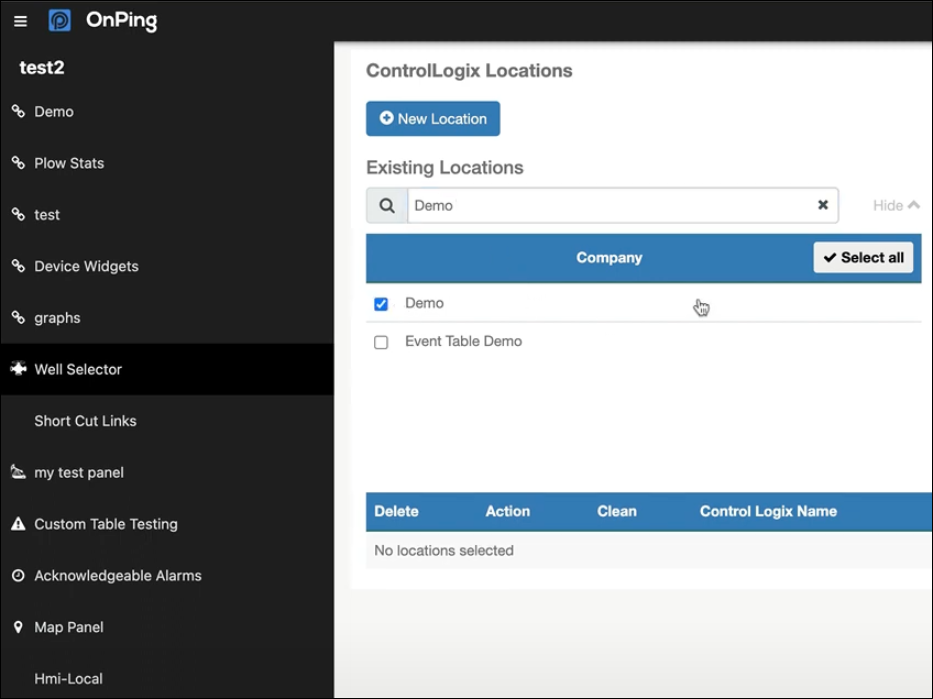Click the search magnifier icon

(x=387, y=206)
